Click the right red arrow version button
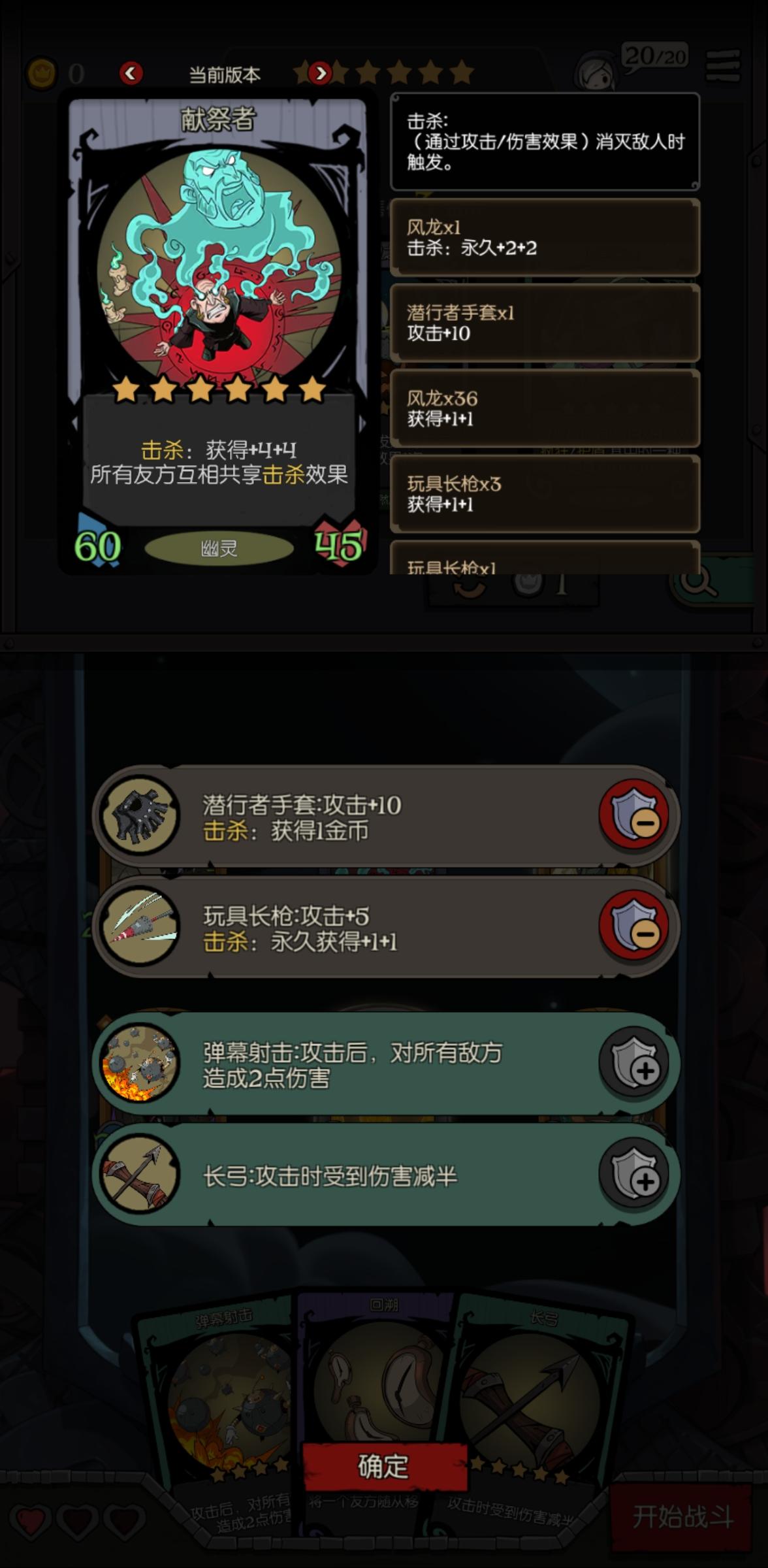The height and width of the screenshot is (1568, 768). (x=320, y=73)
